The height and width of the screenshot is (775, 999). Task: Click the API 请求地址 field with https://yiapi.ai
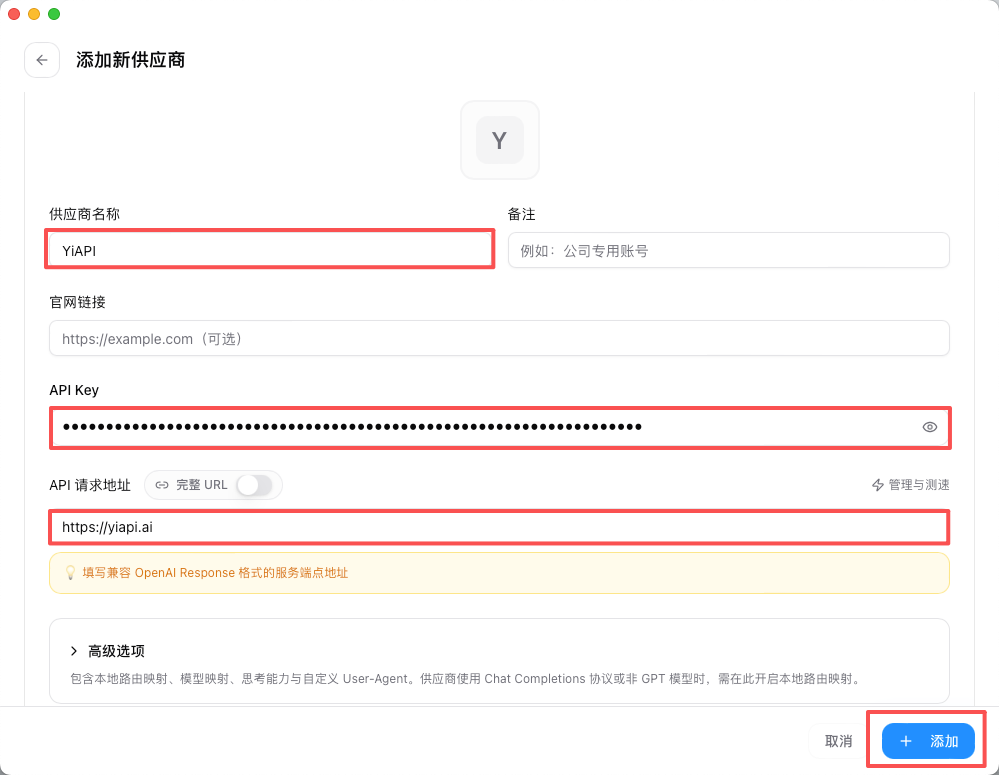500,527
